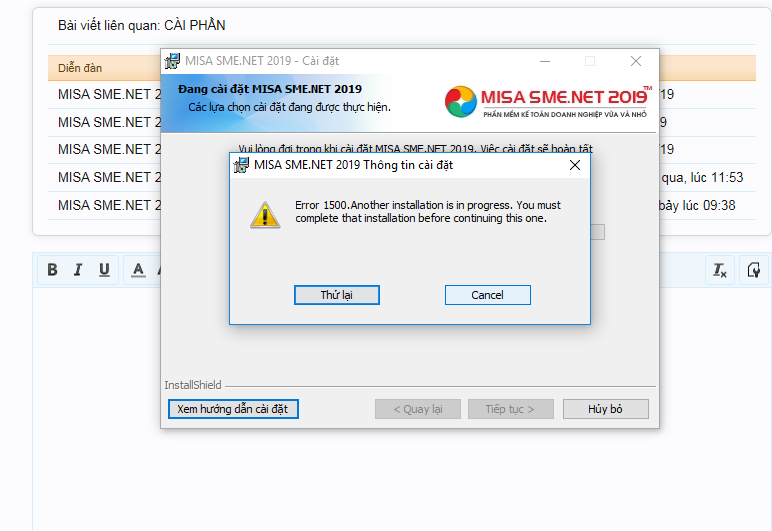Click the disabled Tiếp tục button

coord(511,409)
